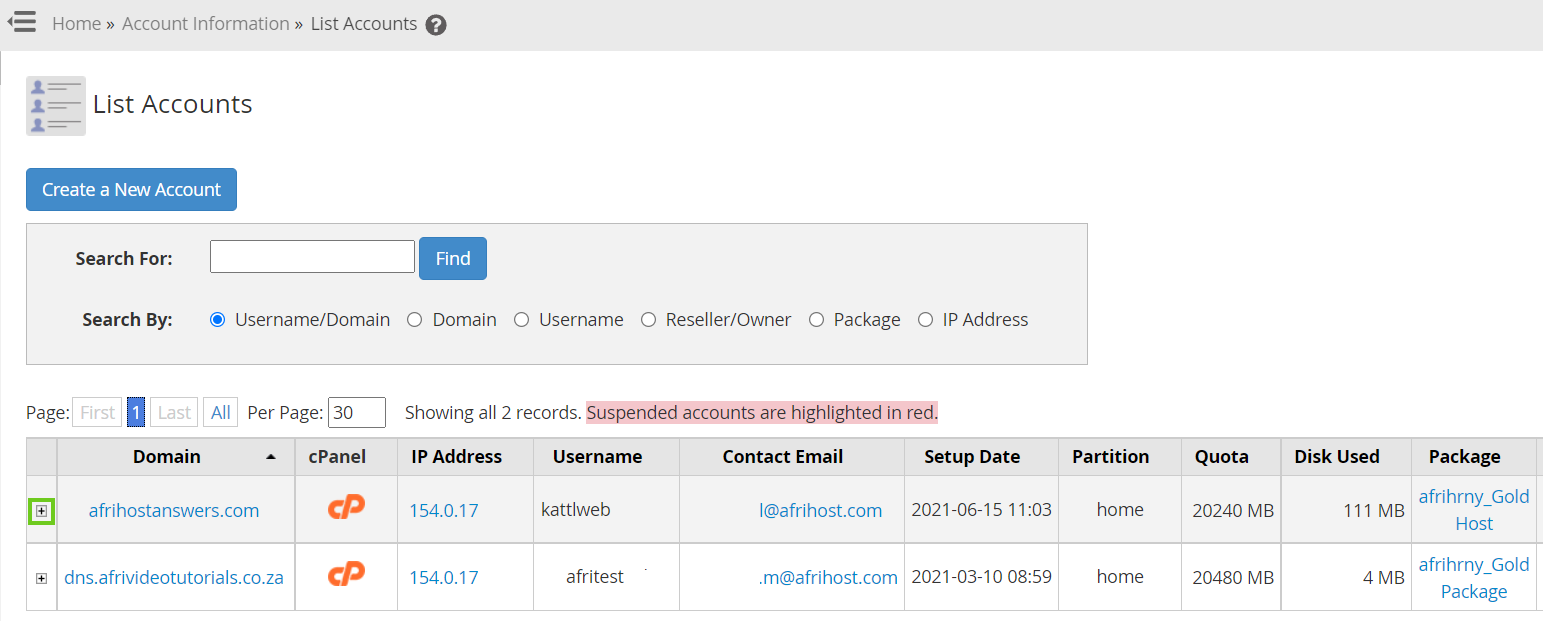Open cPanel for afrihostanswers.com
This screenshot has width=1543, height=621.
pos(346,508)
